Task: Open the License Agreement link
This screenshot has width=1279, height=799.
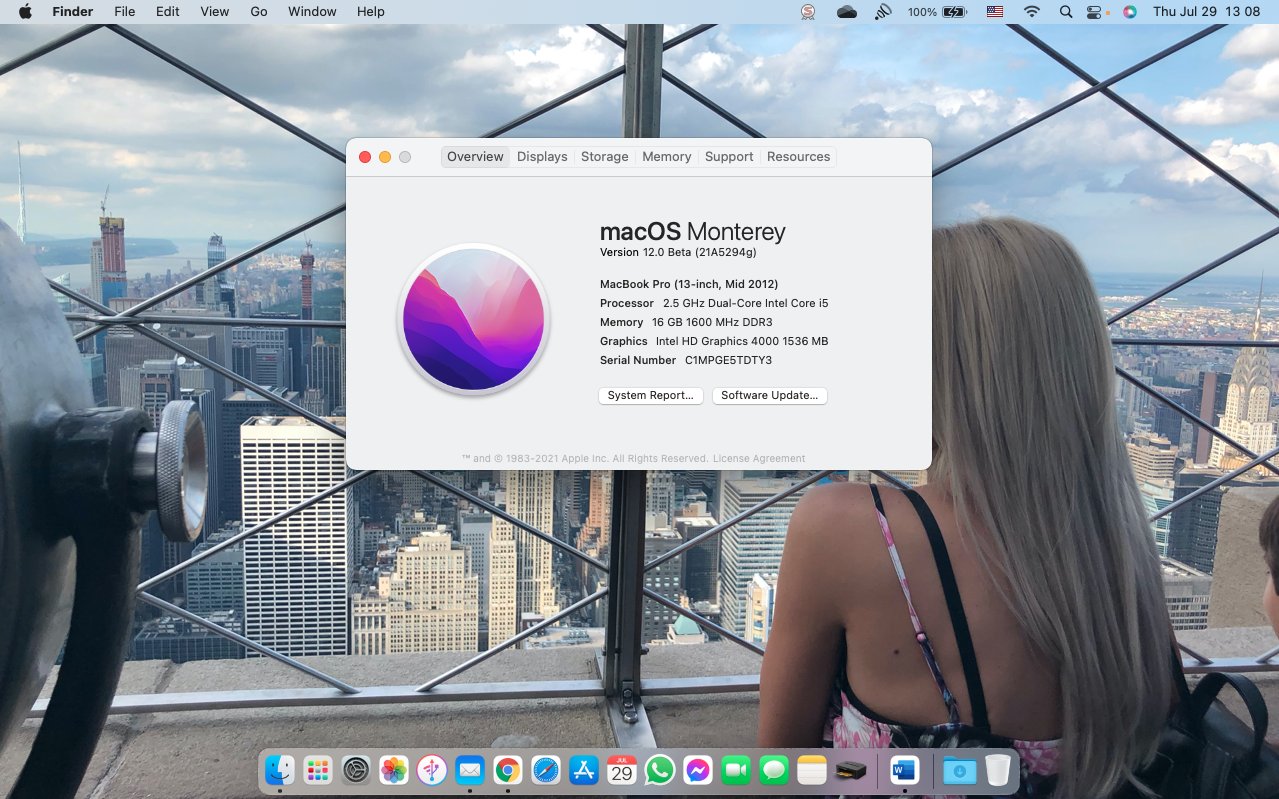Action: (759, 459)
